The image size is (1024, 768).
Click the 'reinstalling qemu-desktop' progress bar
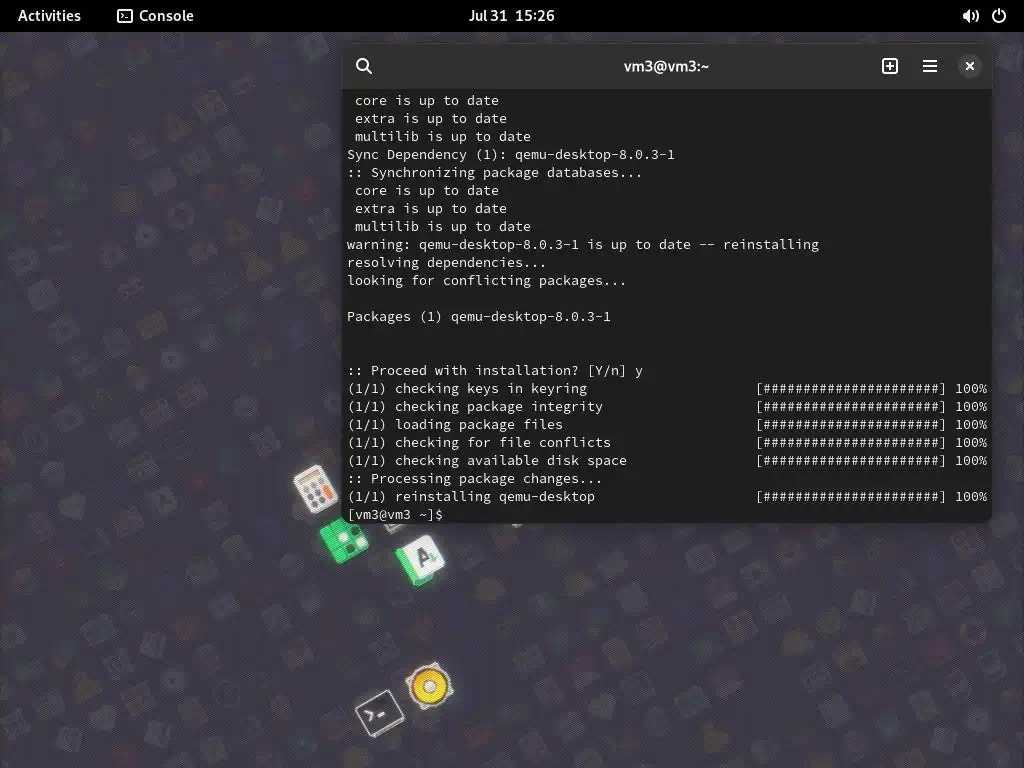click(850, 496)
